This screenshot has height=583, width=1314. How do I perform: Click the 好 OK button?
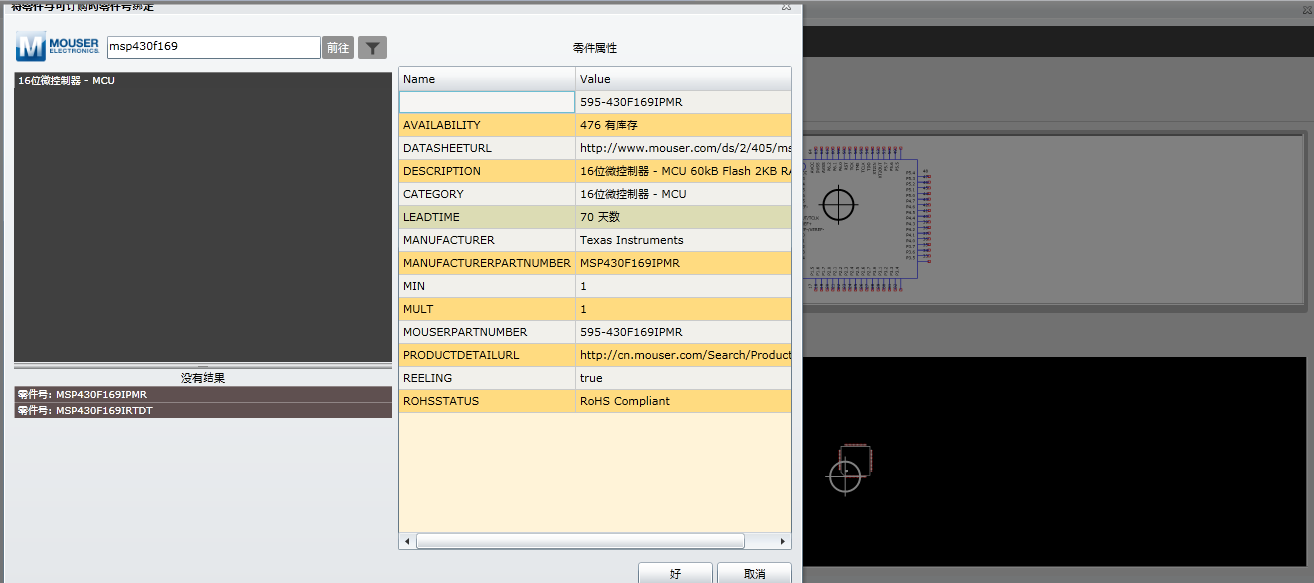675,574
